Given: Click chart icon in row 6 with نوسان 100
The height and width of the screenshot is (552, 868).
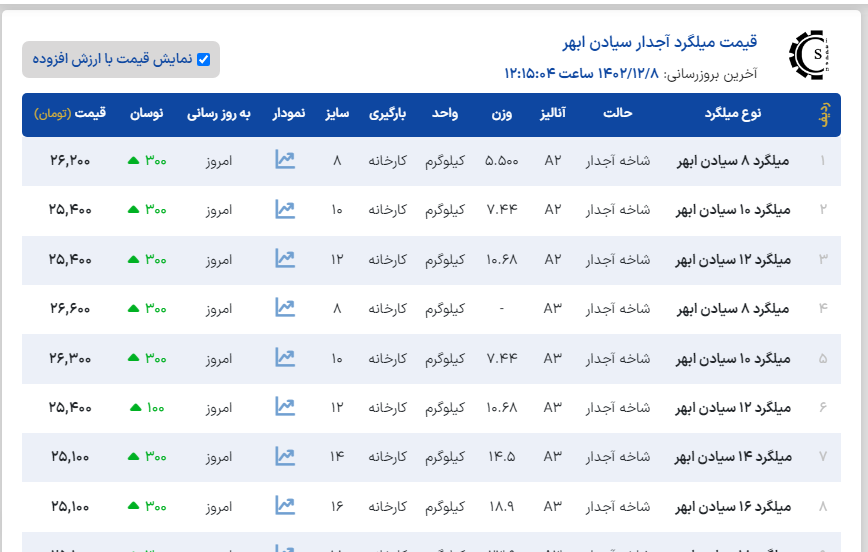Looking at the screenshot, I should pyautogui.click(x=285, y=407).
